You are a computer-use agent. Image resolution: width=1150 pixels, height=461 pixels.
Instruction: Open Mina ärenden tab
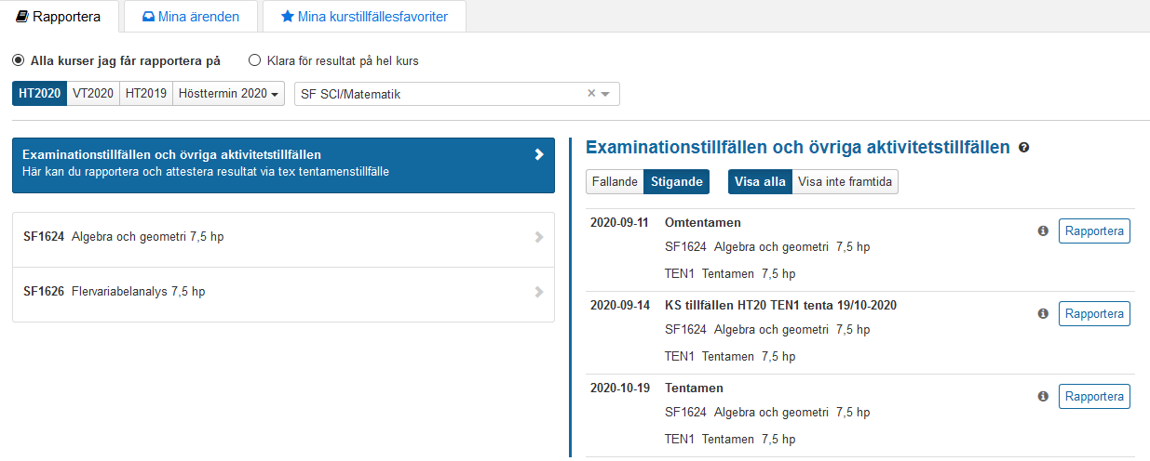[190, 16]
